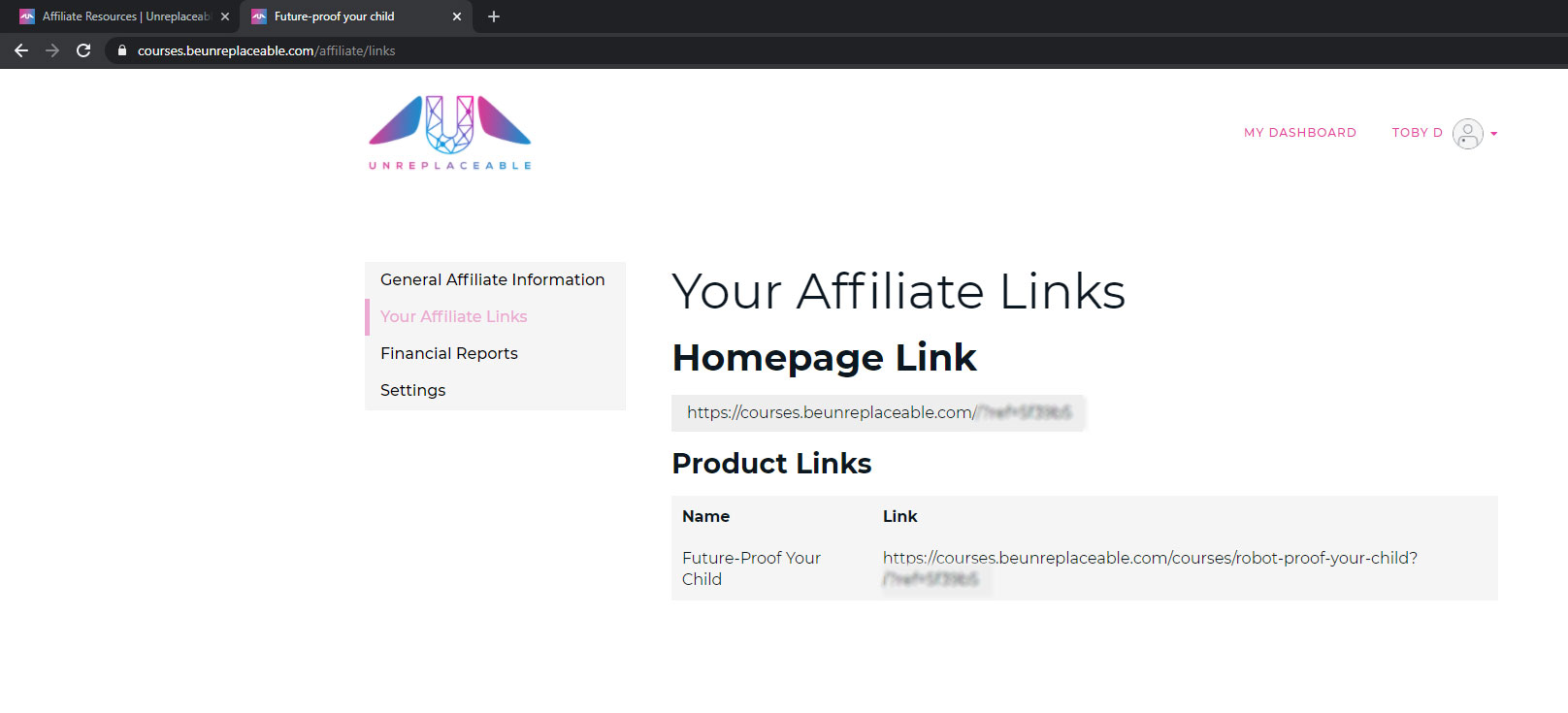The image size is (1568, 713).
Task: Click the user avatar icon
Action: pyautogui.click(x=1467, y=134)
